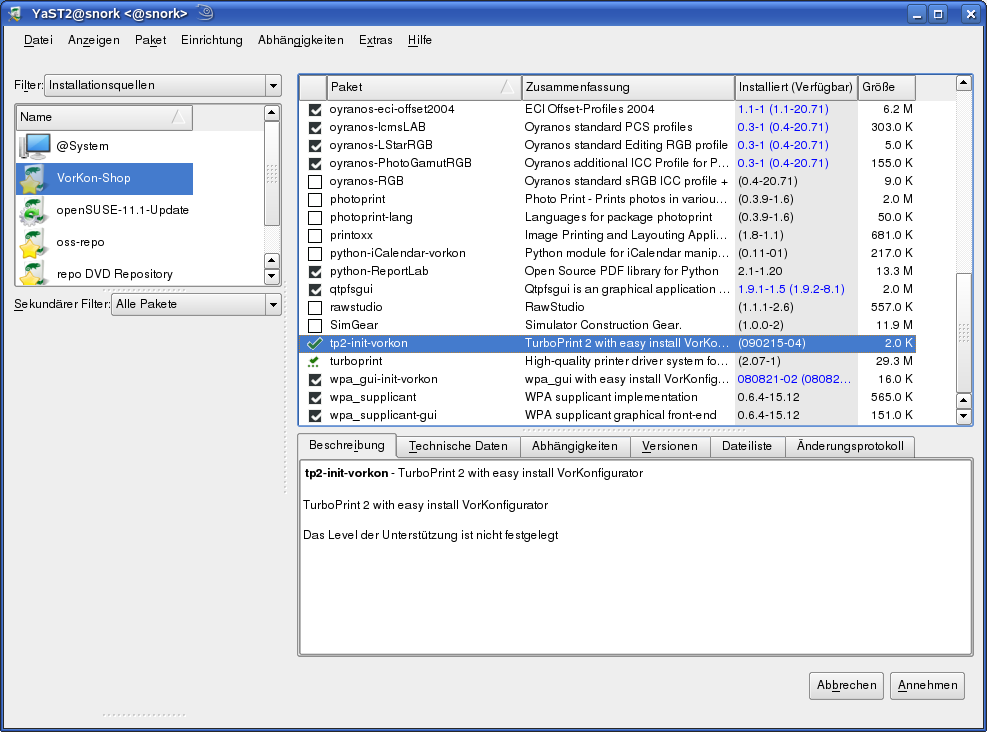Toggle the checkbox for oyranos-lcmsLAB
The width and height of the screenshot is (987, 732).
tap(315, 128)
